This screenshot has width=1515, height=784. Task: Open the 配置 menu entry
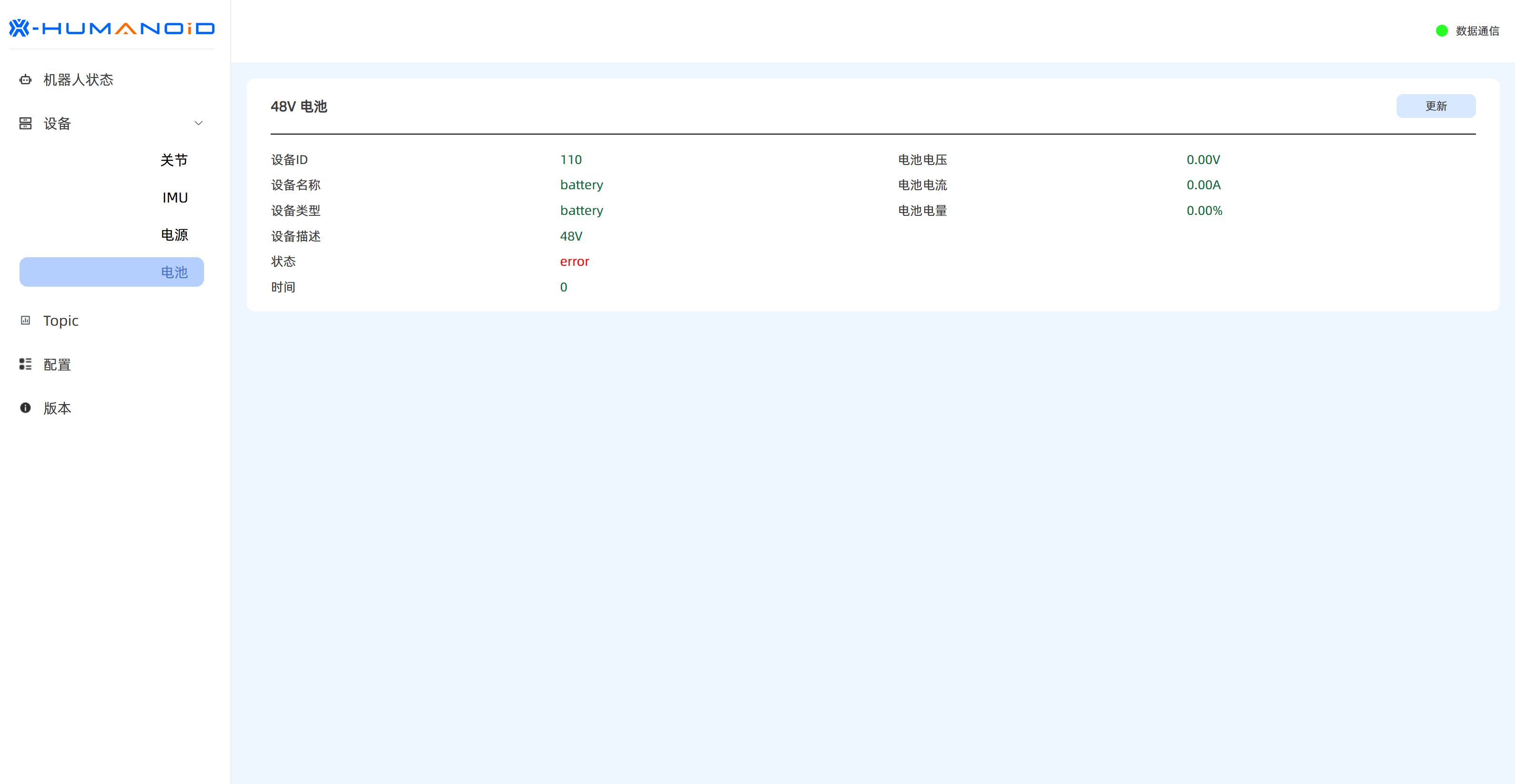coord(57,364)
